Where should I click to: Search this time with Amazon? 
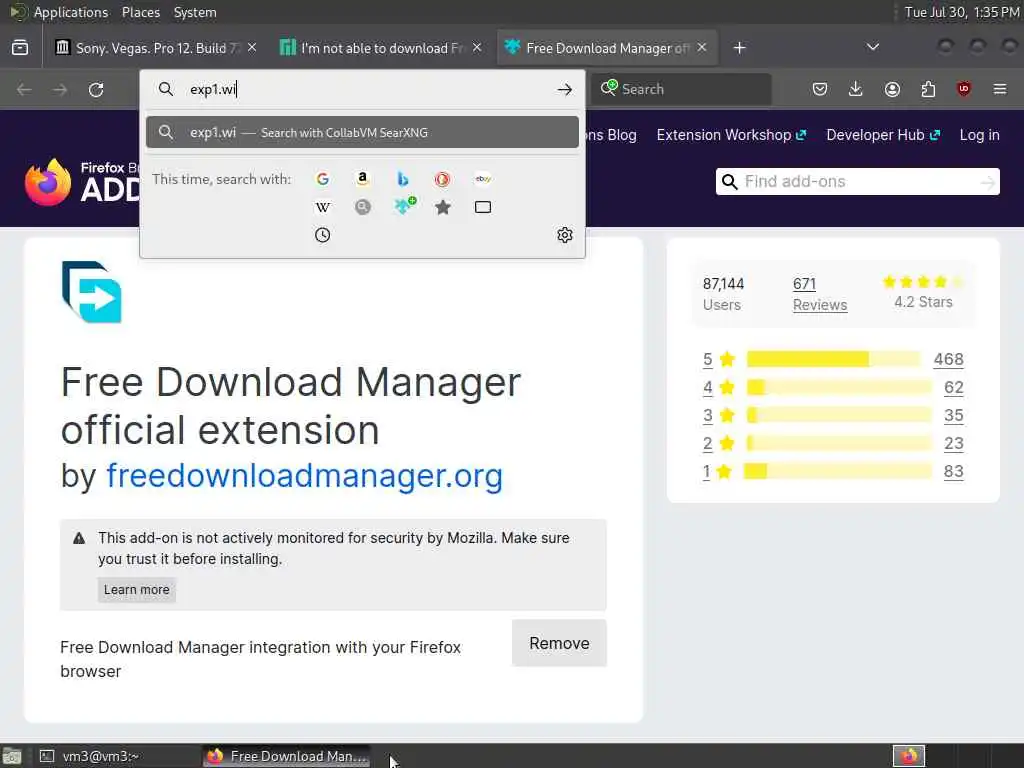pos(362,179)
